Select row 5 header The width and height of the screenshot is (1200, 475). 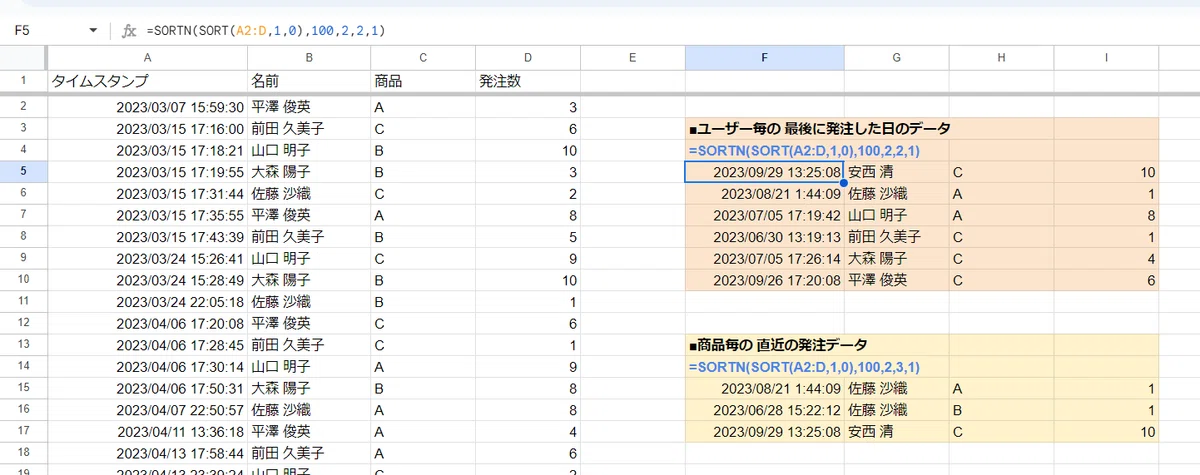23,172
